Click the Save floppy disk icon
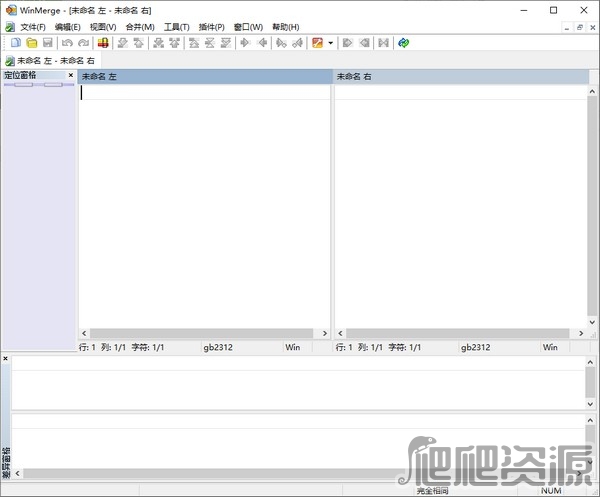 (x=47, y=43)
